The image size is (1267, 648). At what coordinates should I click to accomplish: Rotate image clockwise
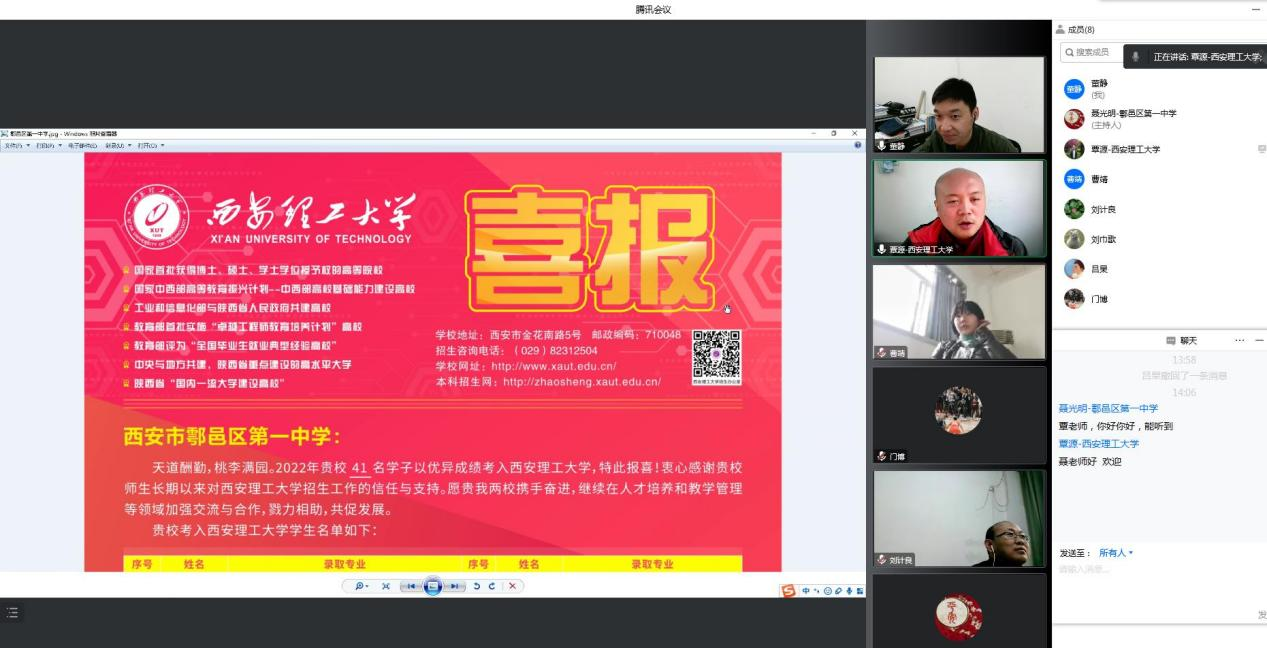(x=492, y=586)
